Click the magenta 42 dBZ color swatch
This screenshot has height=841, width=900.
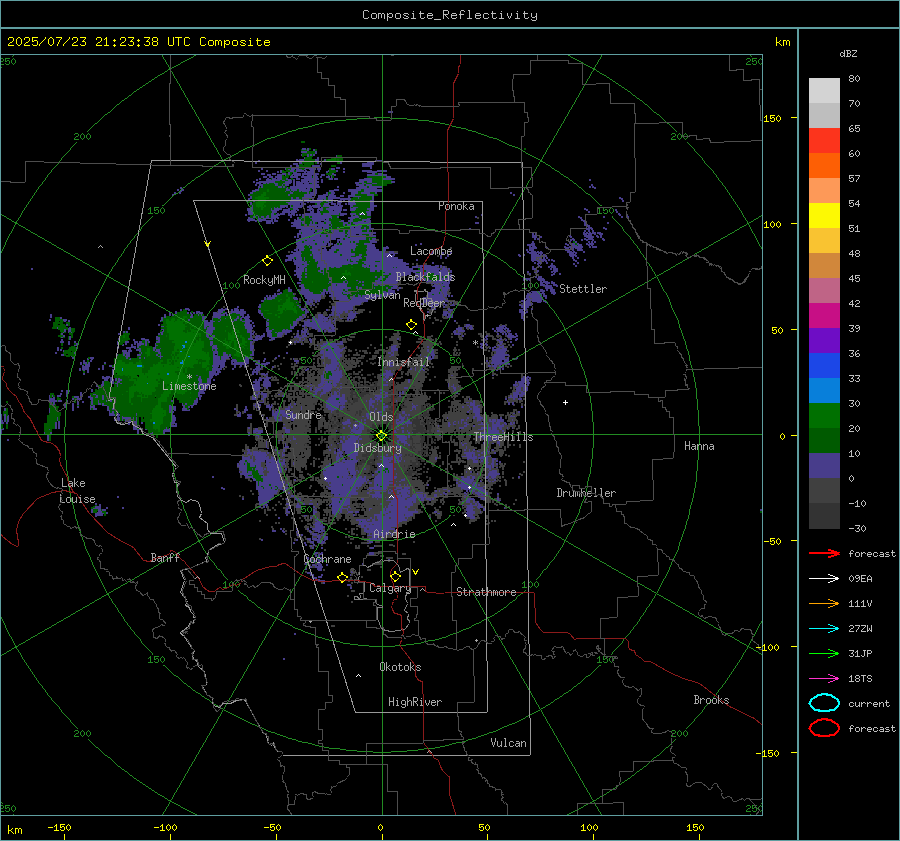(824, 315)
